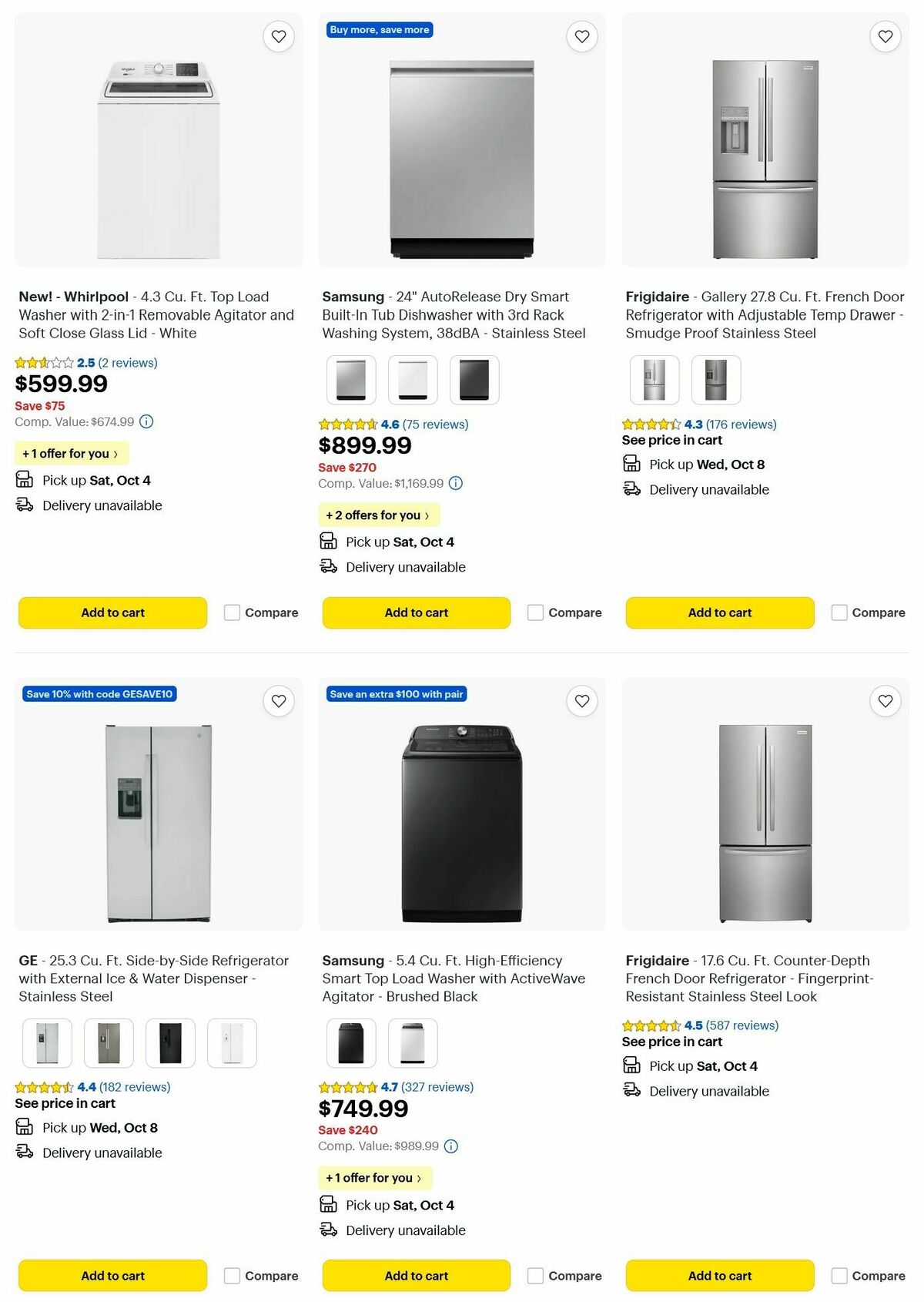Expand the +1 offer for you on Whirlpool
The height and width of the screenshot is (1302, 924).
pyautogui.click(x=71, y=454)
